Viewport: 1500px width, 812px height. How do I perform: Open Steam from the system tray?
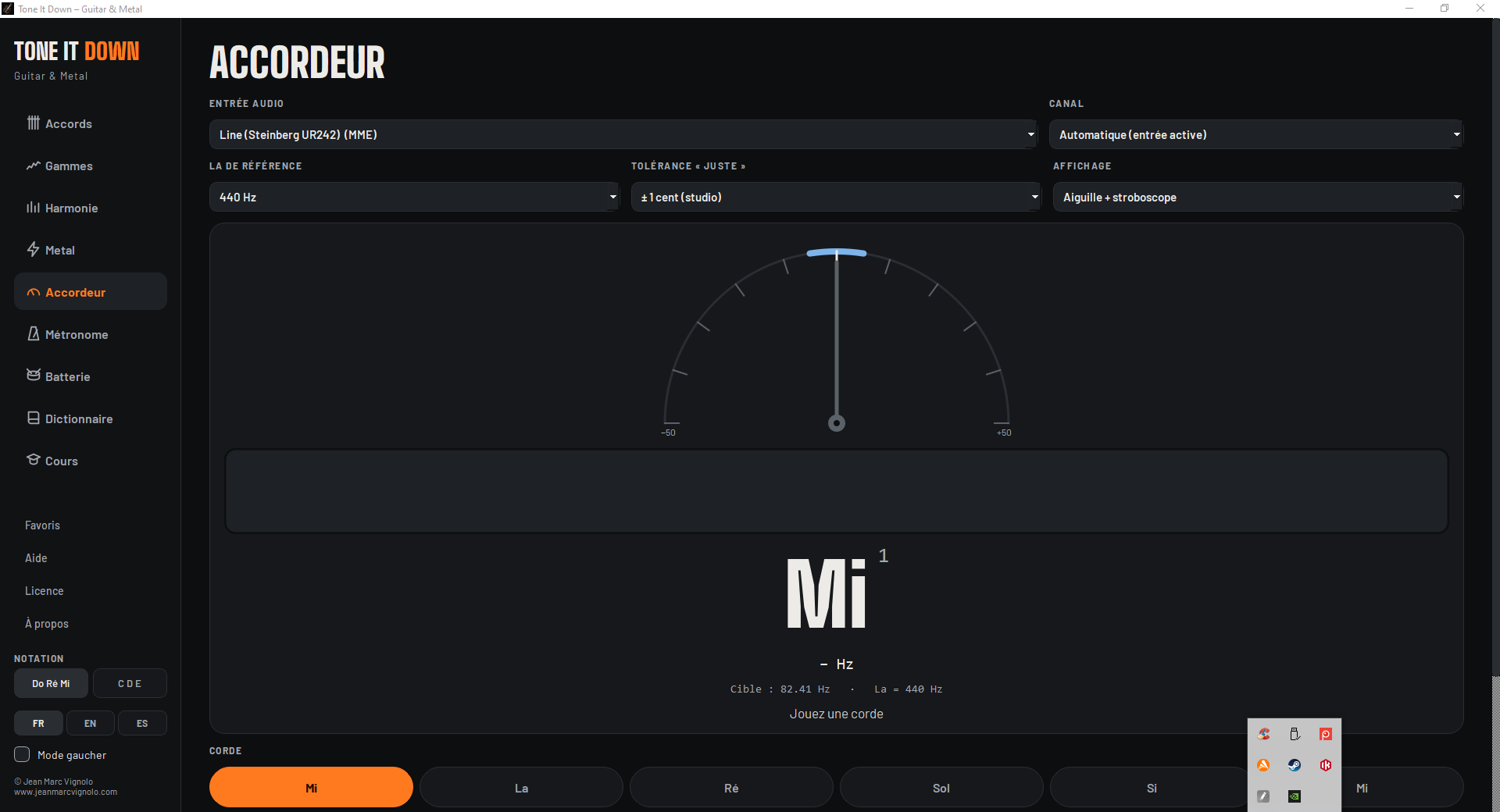click(1295, 765)
